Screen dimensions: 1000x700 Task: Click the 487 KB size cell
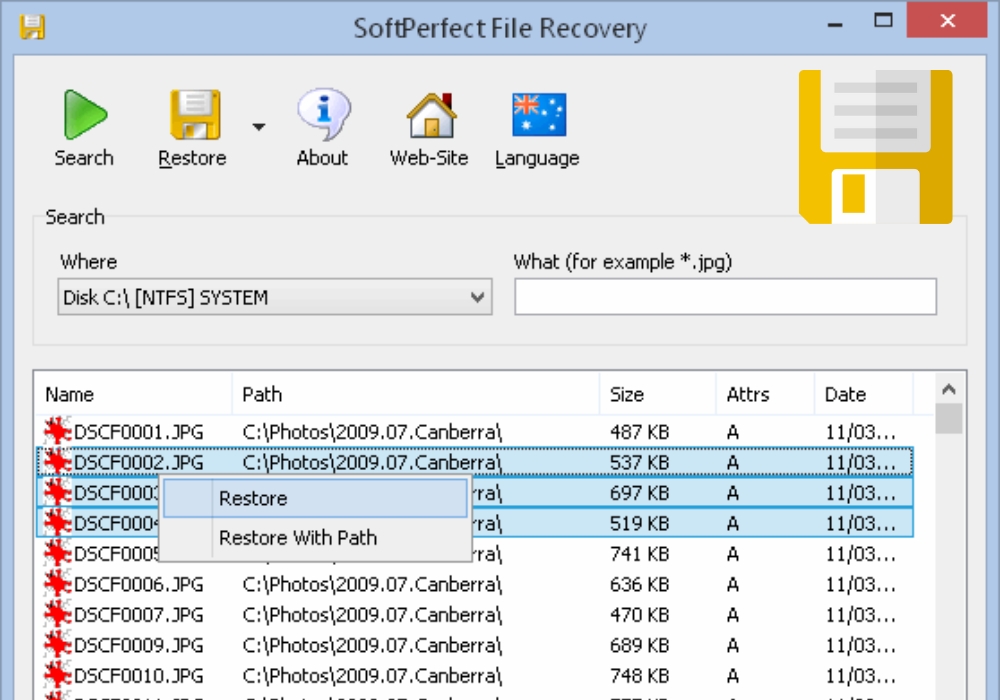tap(639, 432)
